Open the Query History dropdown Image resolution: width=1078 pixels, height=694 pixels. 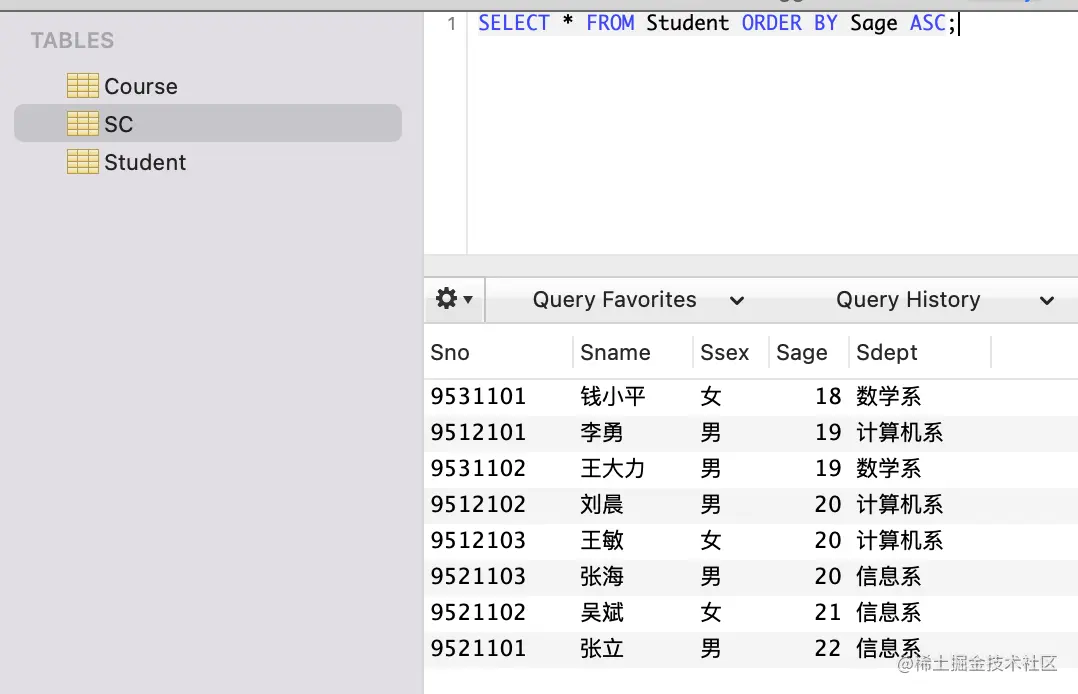[x=945, y=300]
